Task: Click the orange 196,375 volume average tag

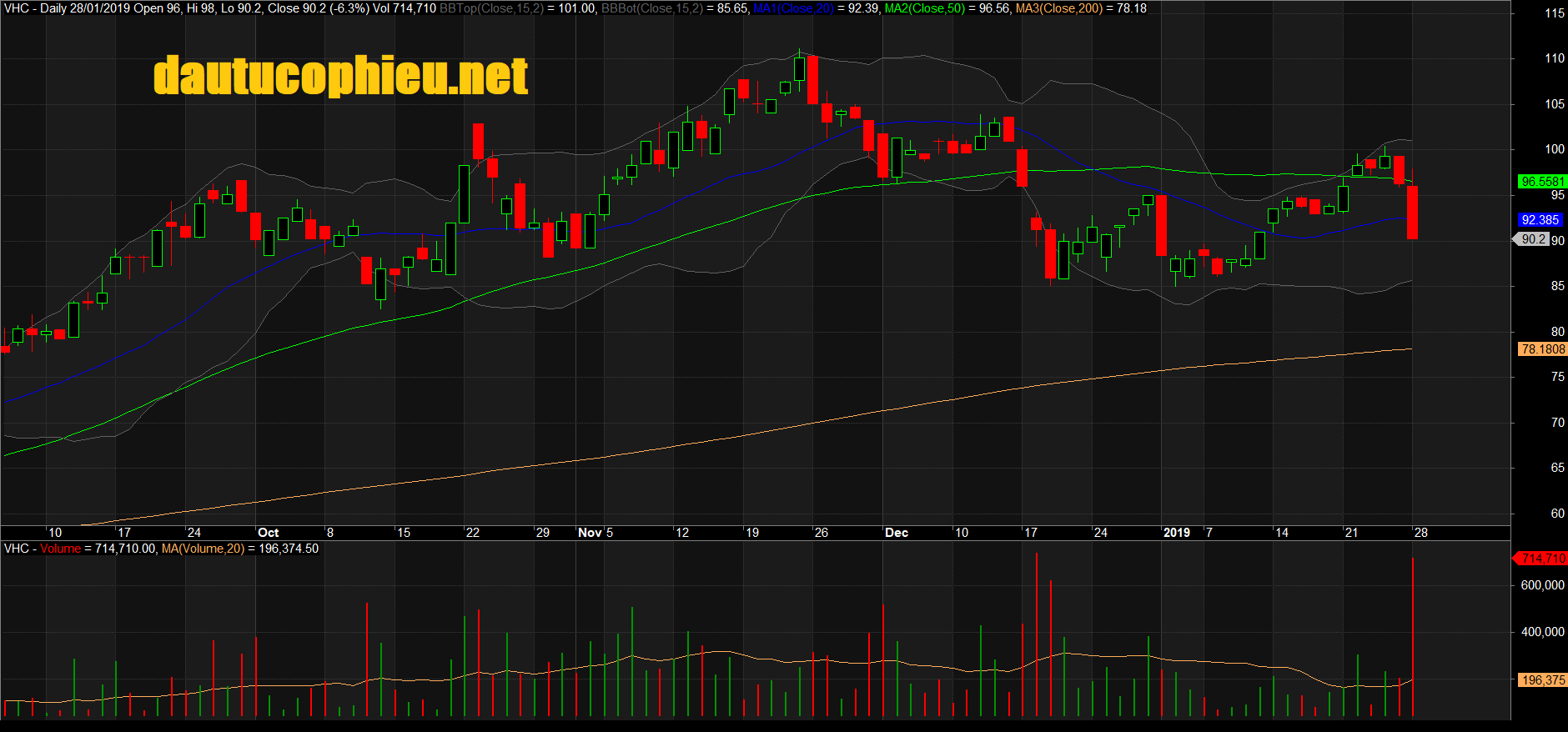Action: 1541,680
